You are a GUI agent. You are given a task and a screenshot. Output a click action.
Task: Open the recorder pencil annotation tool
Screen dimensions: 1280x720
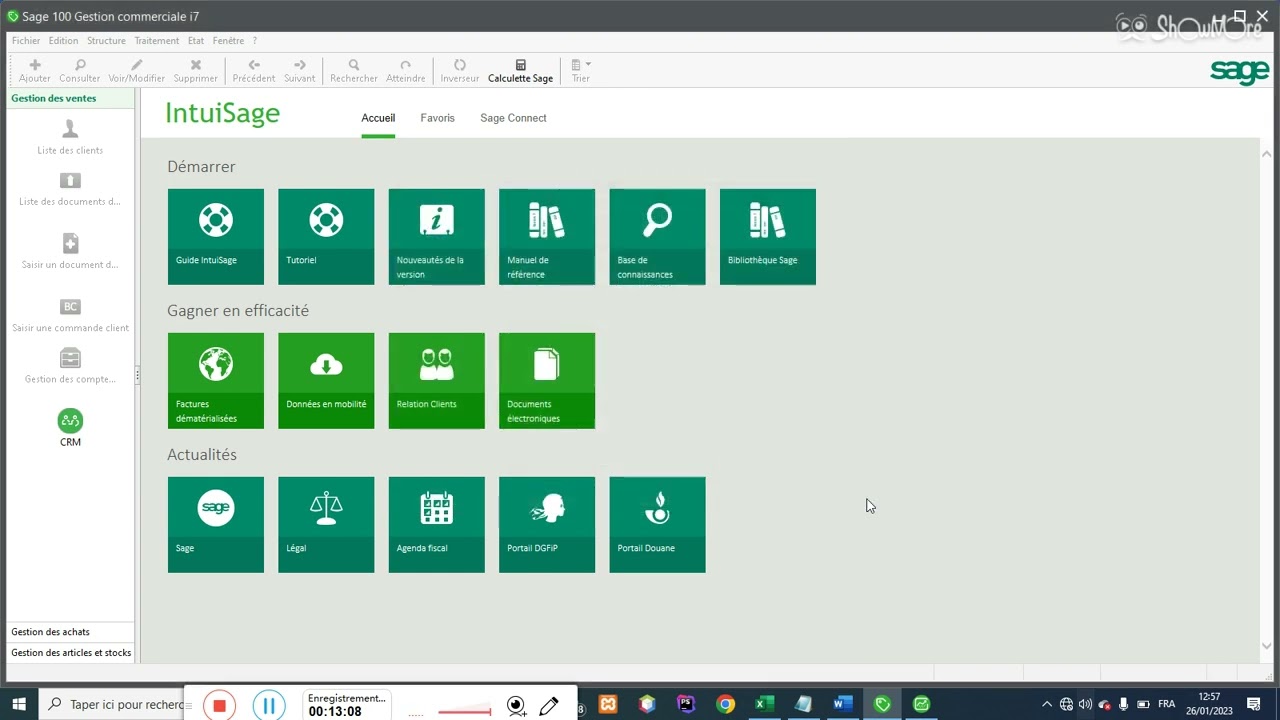[x=549, y=706]
